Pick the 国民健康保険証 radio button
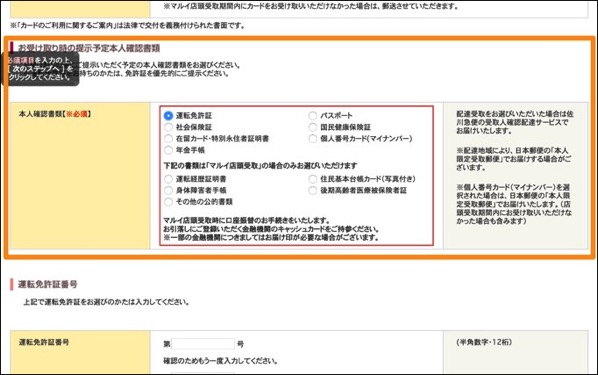This screenshot has height=375, width=598. coord(313,127)
